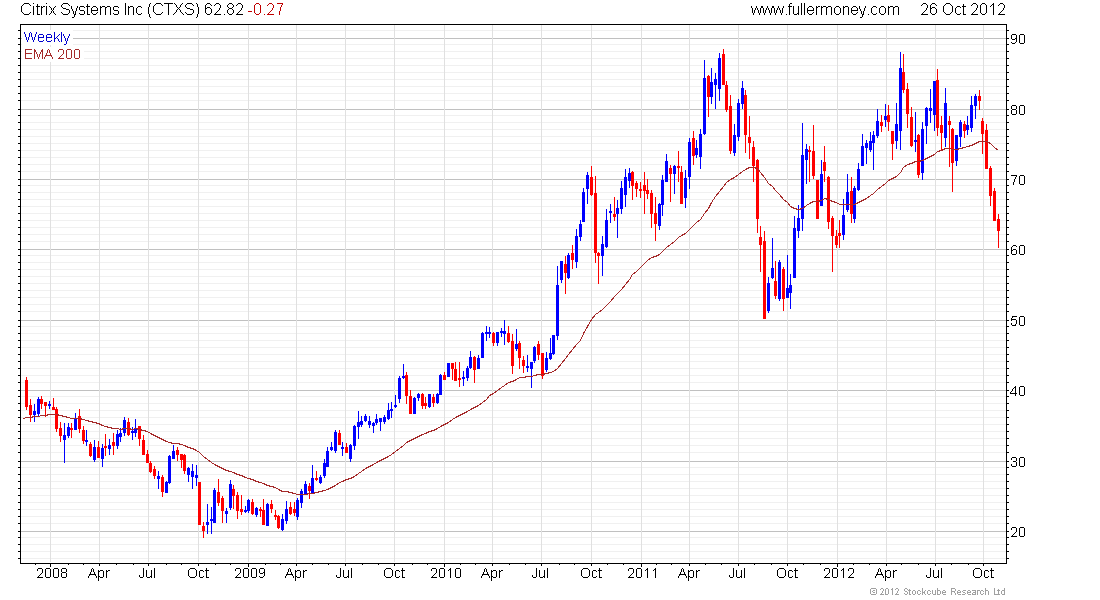Screen dimensions: 1100x600
Task: Click the -0.27 price change value
Action: pyautogui.click(x=265, y=10)
